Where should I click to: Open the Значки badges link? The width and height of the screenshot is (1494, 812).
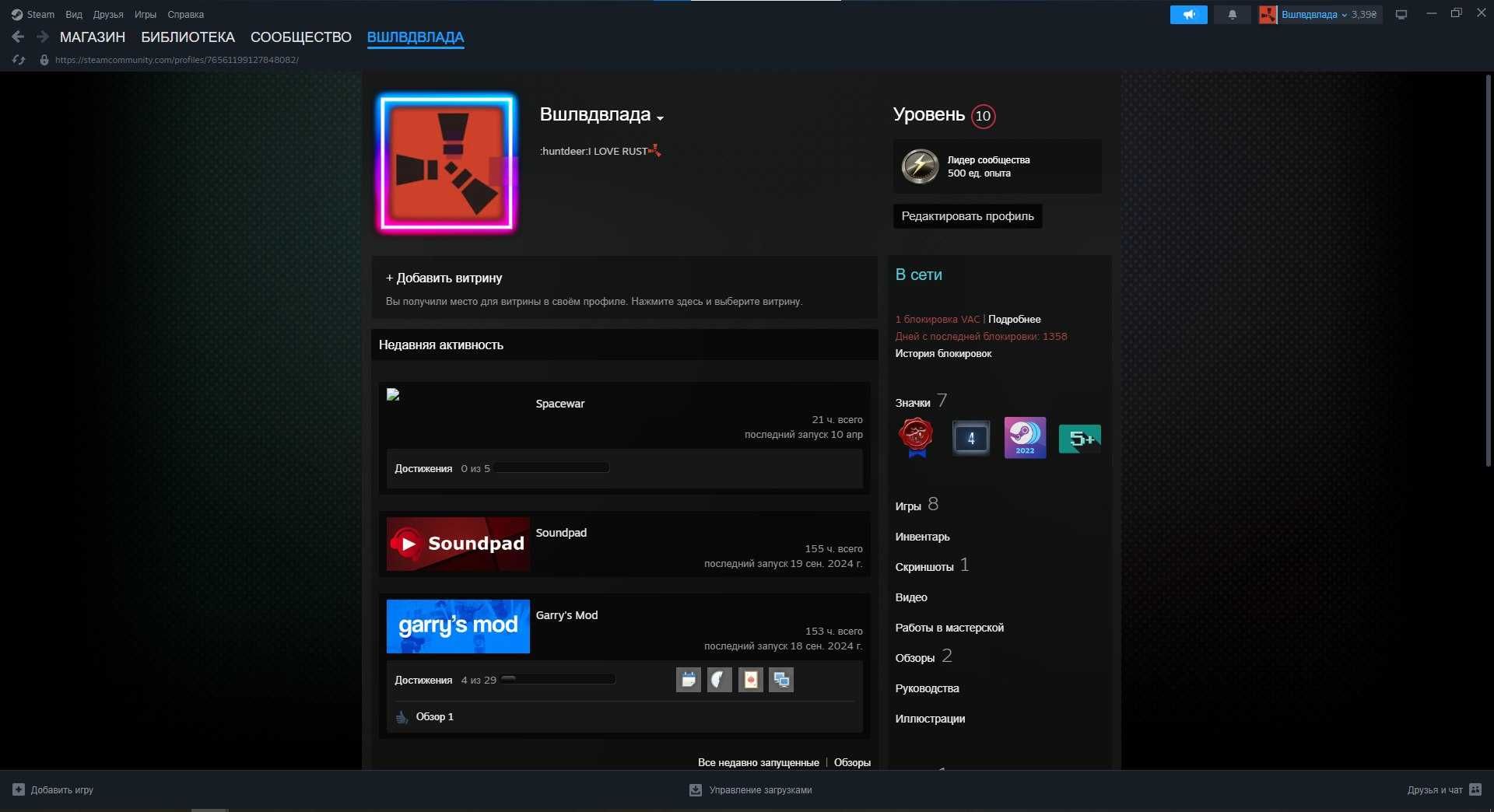point(913,403)
